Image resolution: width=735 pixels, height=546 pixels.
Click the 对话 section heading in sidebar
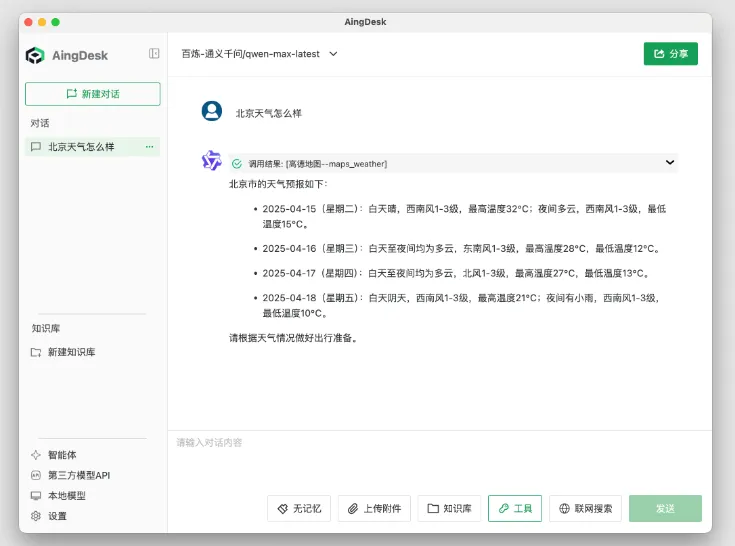[x=40, y=123]
